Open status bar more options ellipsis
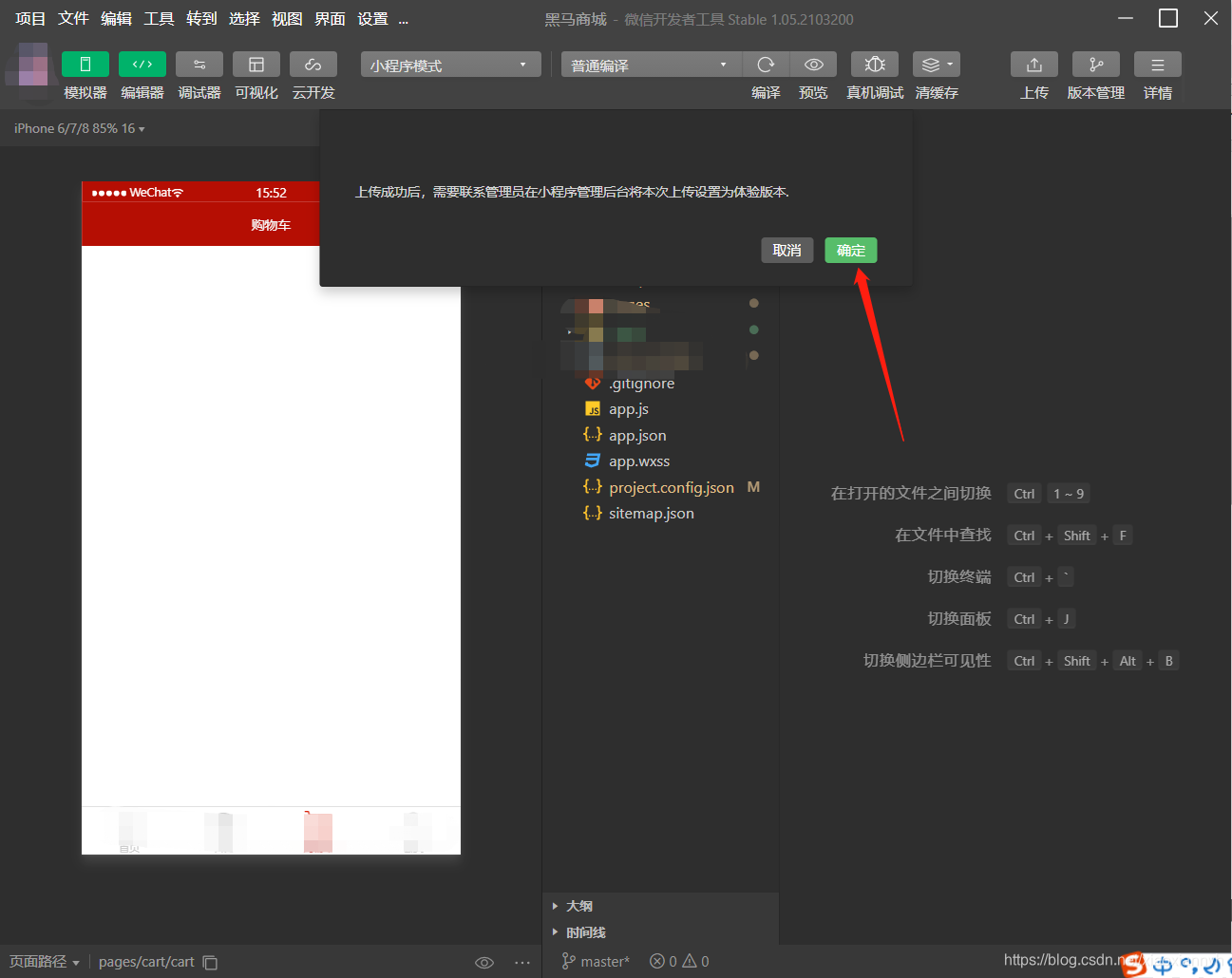 pos(522,963)
